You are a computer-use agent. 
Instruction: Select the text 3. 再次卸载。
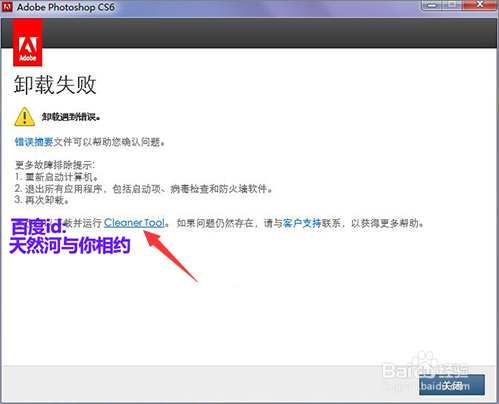click(x=42, y=200)
